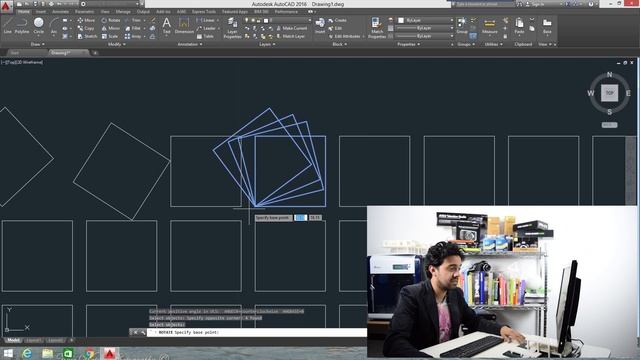Expand the Properties panel
The width and height of the screenshot is (640, 360).
[x=409, y=44]
